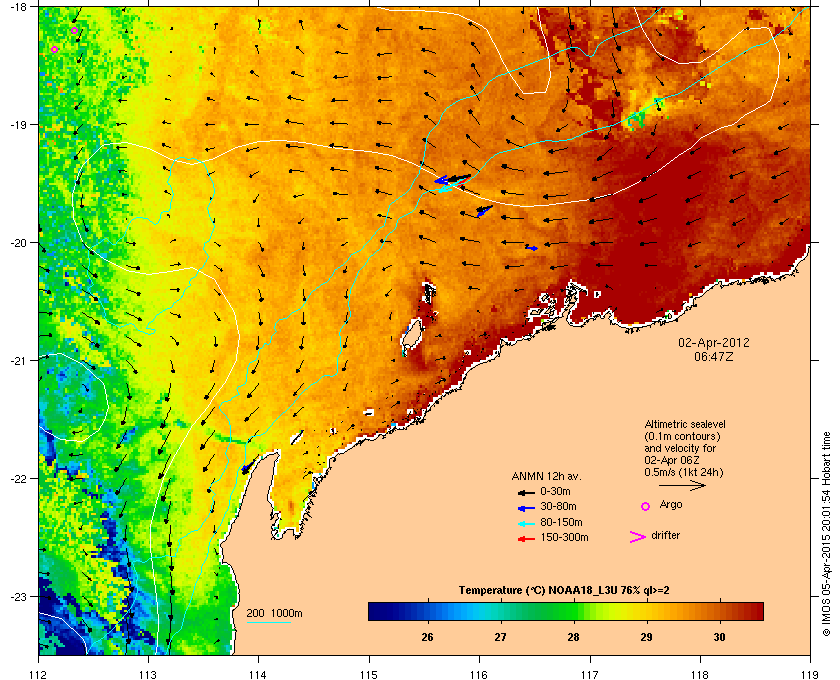Viewport: 840px width, 680px height.
Task: Click the '0.5m/s (1kt 24h)' text
Action: (x=684, y=473)
